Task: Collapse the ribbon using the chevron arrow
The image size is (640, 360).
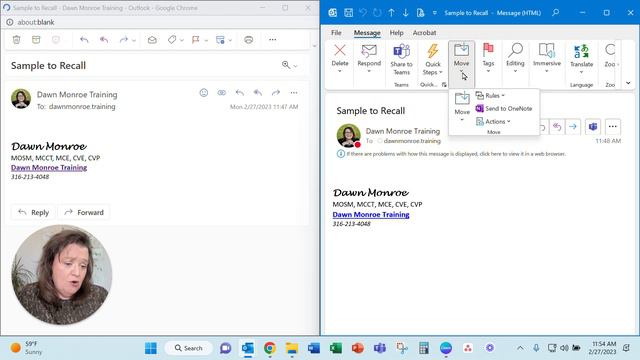Action: coord(628,83)
